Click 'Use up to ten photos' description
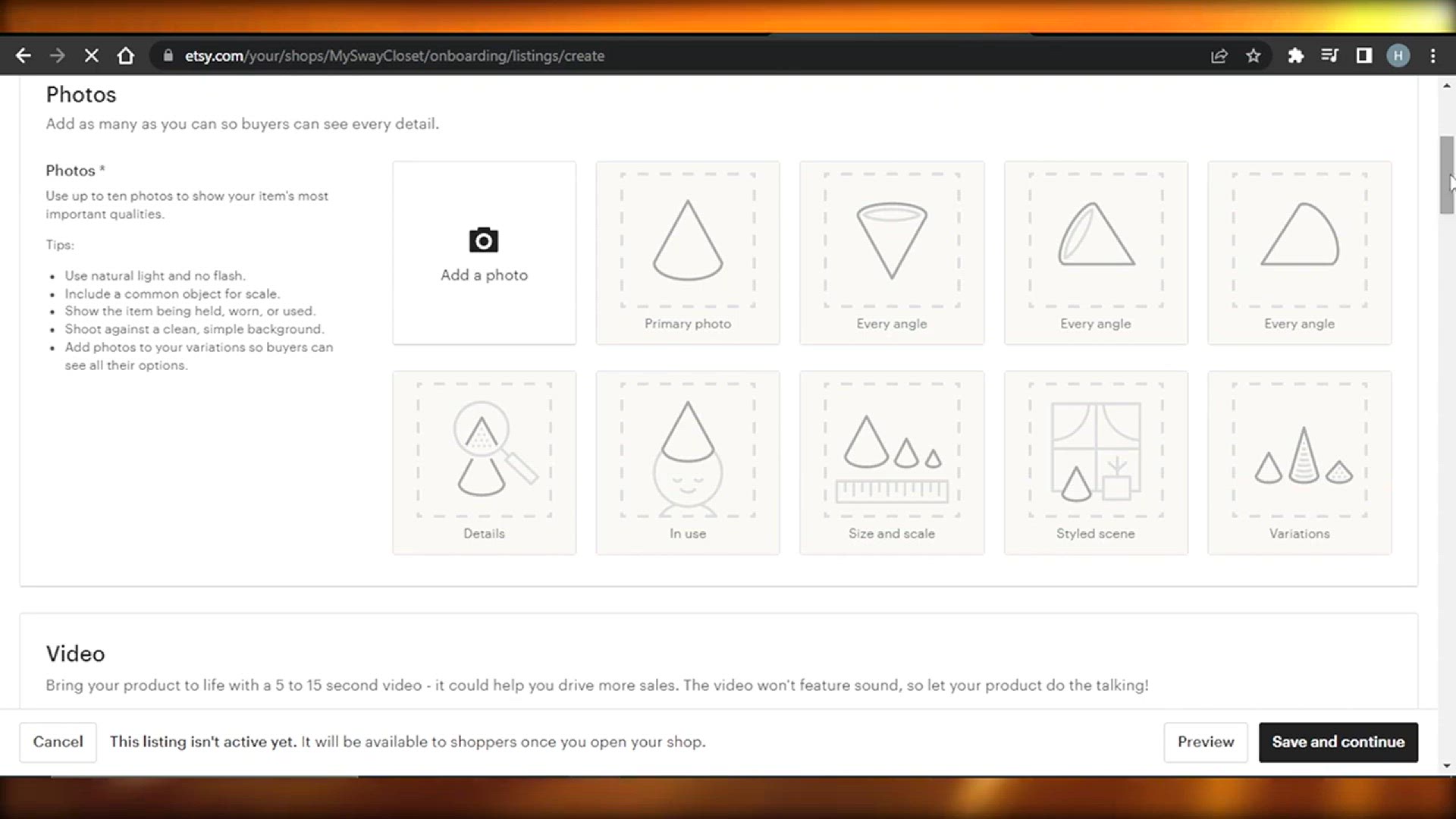Viewport: 1456px width, 819px height. (x=187, y=205)
